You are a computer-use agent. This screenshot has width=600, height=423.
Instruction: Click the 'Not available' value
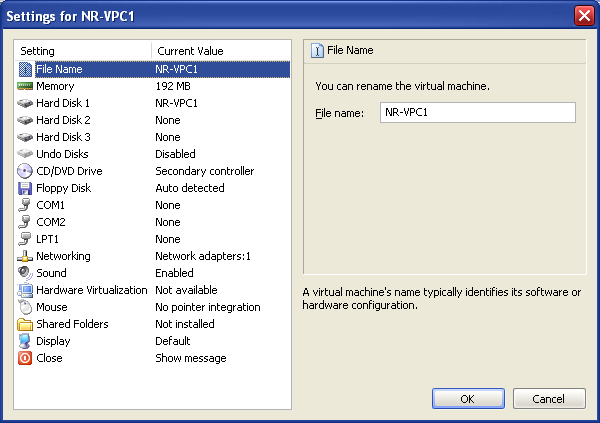pos(186,290)
